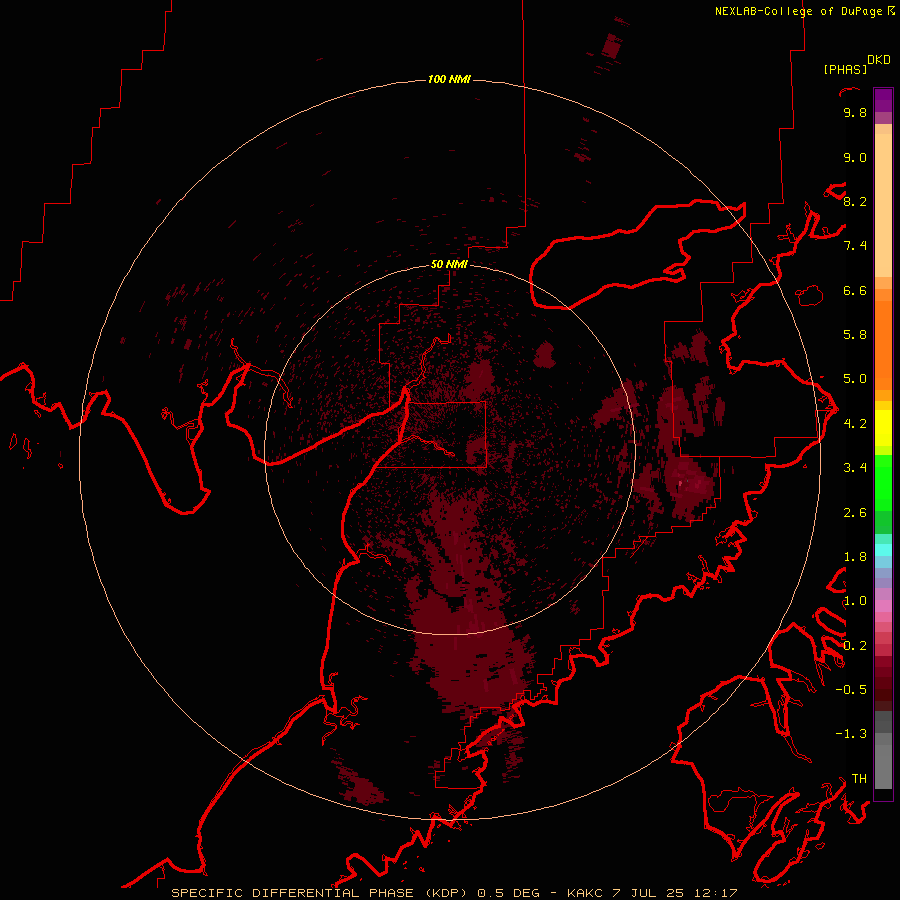Click the 3.4 value on the legend
The image size is (900, 900).
point(855,468)
